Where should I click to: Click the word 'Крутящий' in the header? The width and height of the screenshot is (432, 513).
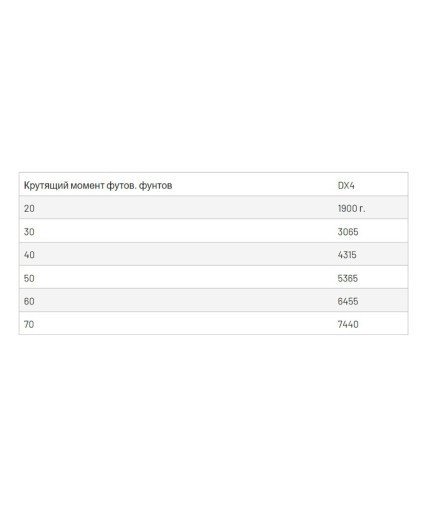click(x=46, y=186)
